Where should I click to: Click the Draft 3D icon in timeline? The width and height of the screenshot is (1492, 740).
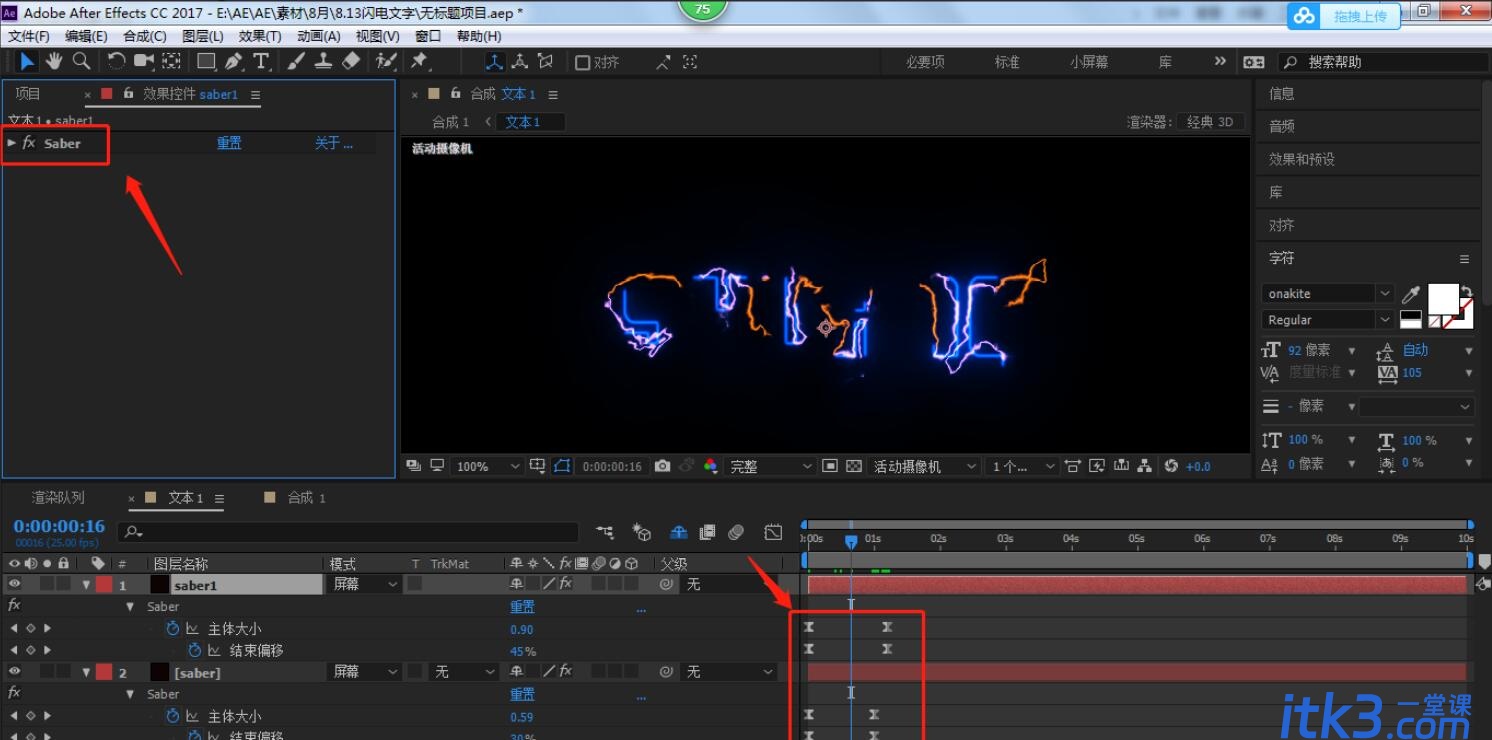pyautogui.click(x=641, y=532)
